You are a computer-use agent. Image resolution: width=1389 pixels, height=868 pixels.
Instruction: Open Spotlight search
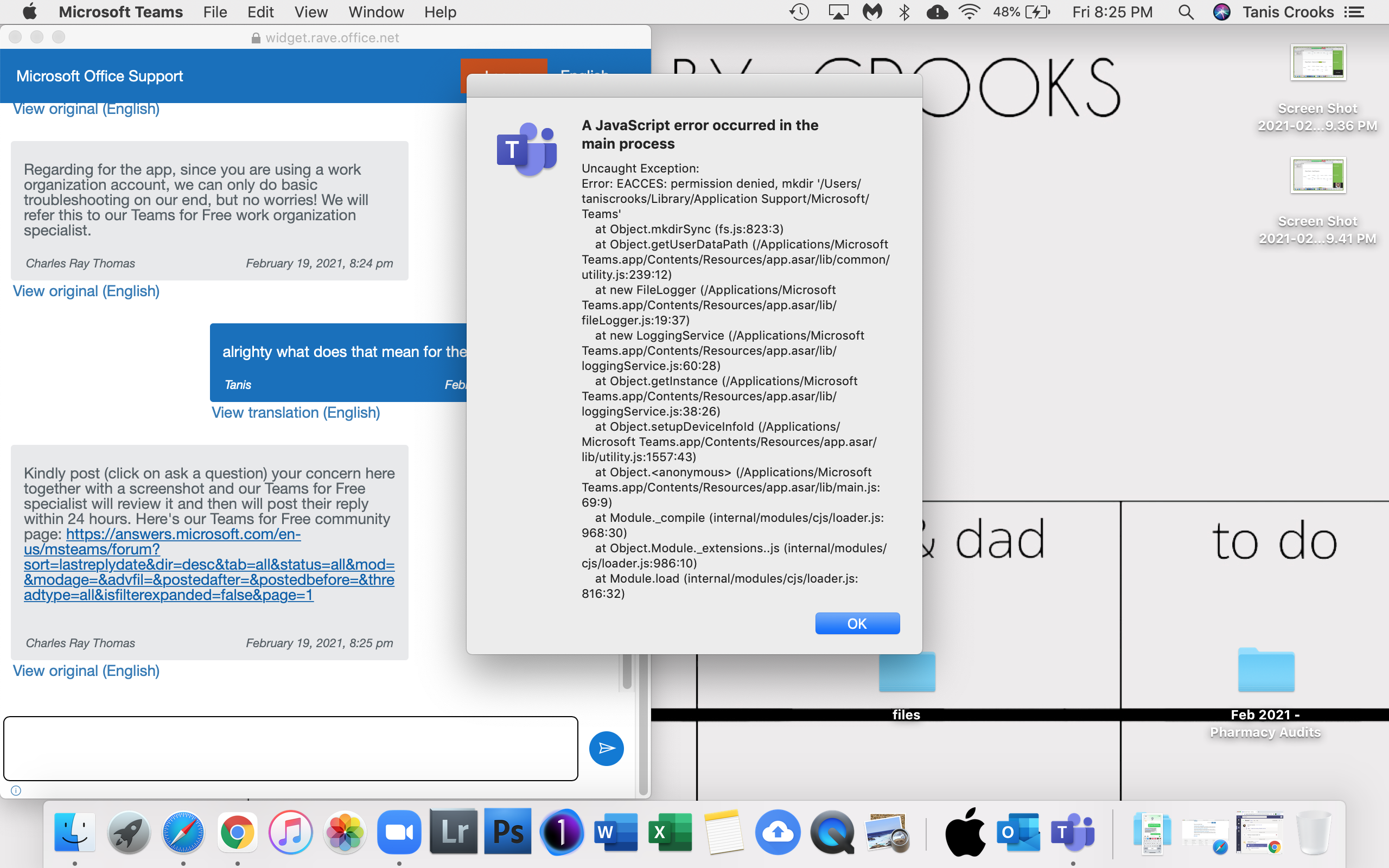coord(1186,12)
